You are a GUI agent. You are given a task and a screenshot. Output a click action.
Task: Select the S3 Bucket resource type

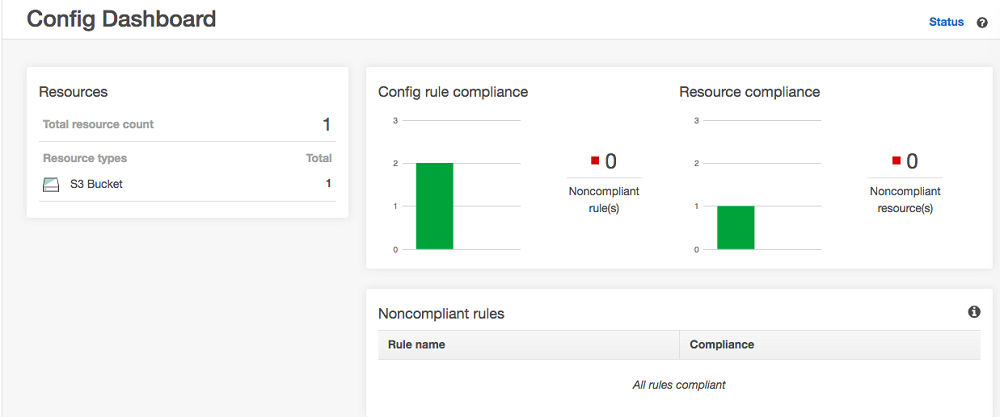pyautogui.click(x=96, y=184)
